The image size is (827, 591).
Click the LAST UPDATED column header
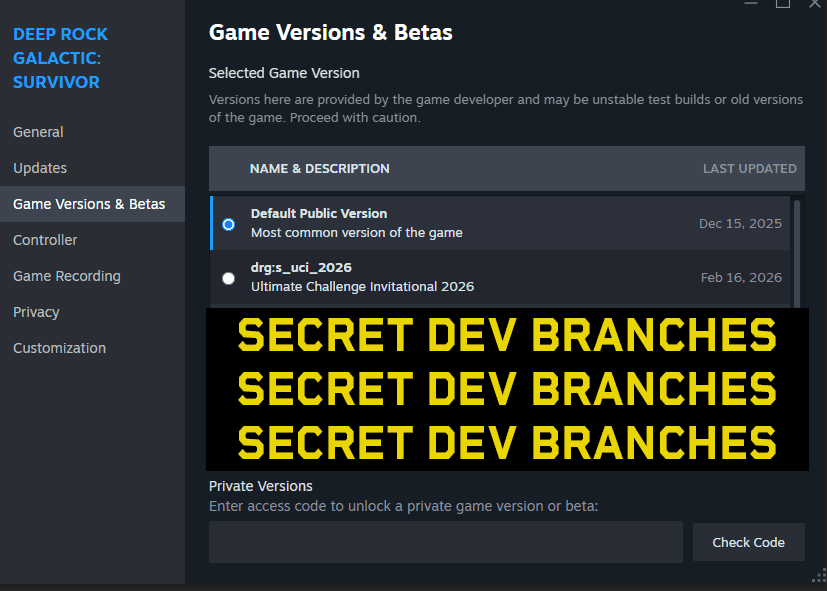[x=749, y=169]
